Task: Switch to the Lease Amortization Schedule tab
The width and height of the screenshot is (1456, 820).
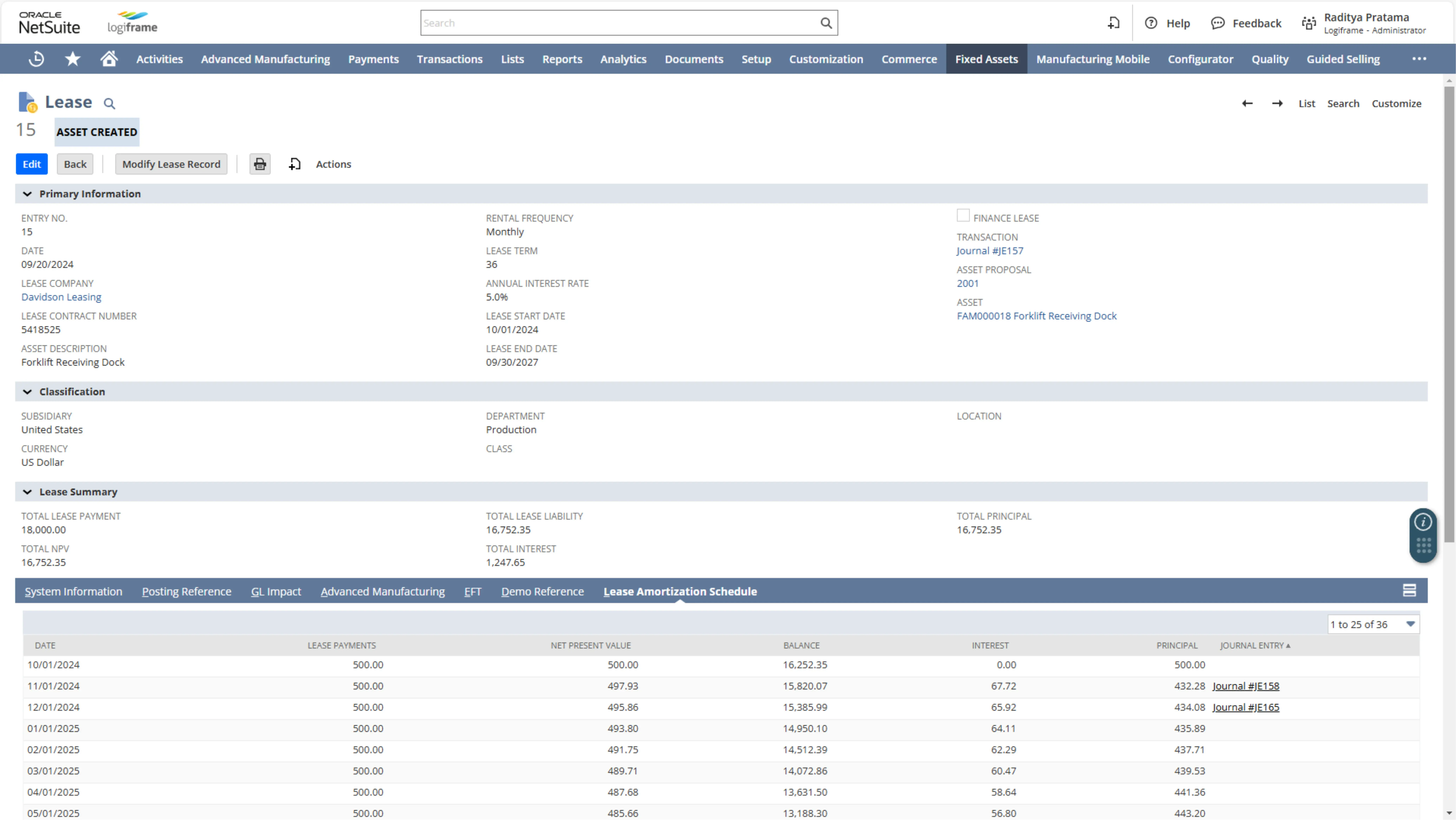Action: pyautogui.click(x=679, y=591)
